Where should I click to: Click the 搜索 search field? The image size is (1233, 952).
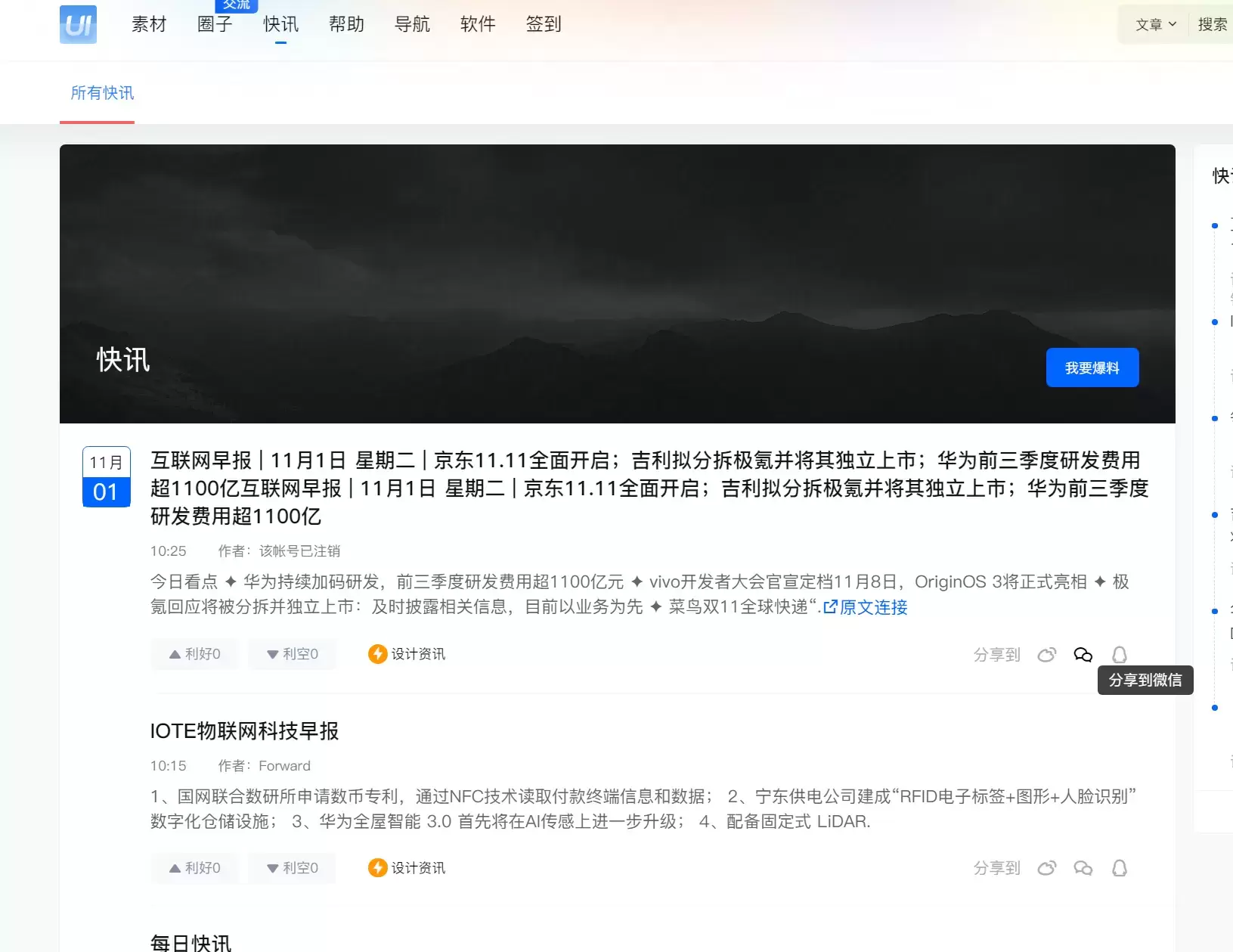point(1213,24)
